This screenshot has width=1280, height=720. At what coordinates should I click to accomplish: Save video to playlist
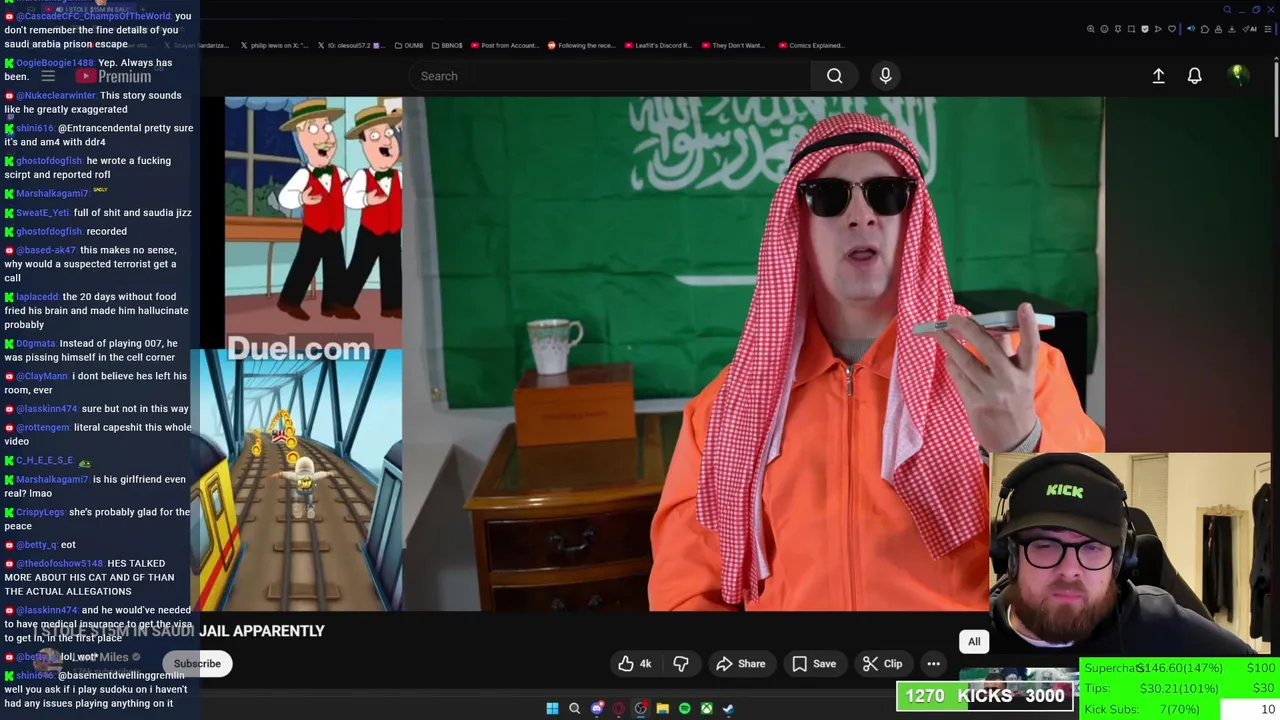click(x=814, y=664)
